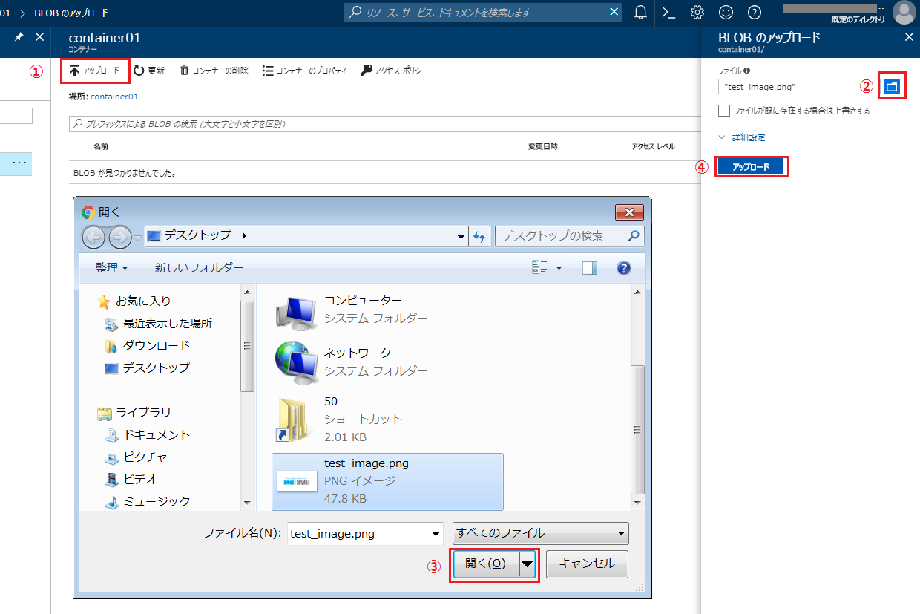Enable overwrite if file already exists checkbox
This screenshot has width=920, height=614.
pyautogui.click(x=724, y=110)
